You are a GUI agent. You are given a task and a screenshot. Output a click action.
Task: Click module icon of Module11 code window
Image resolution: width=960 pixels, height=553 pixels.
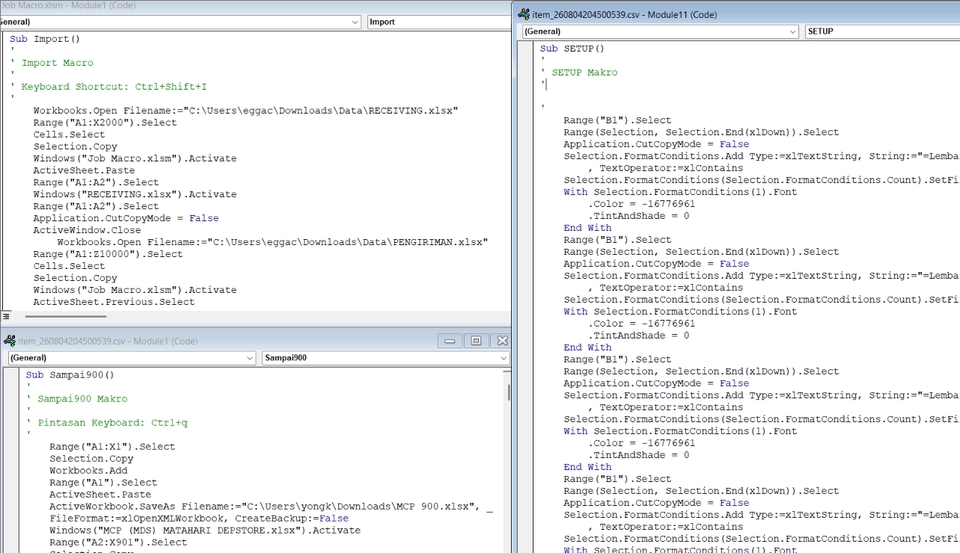pos(523,14)
